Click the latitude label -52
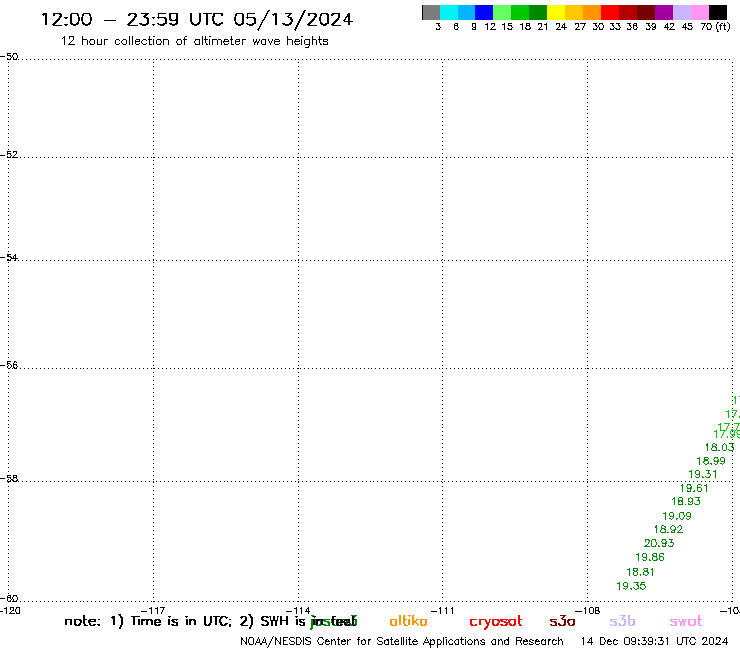The image size is (740, 650). tap(9, 155)
